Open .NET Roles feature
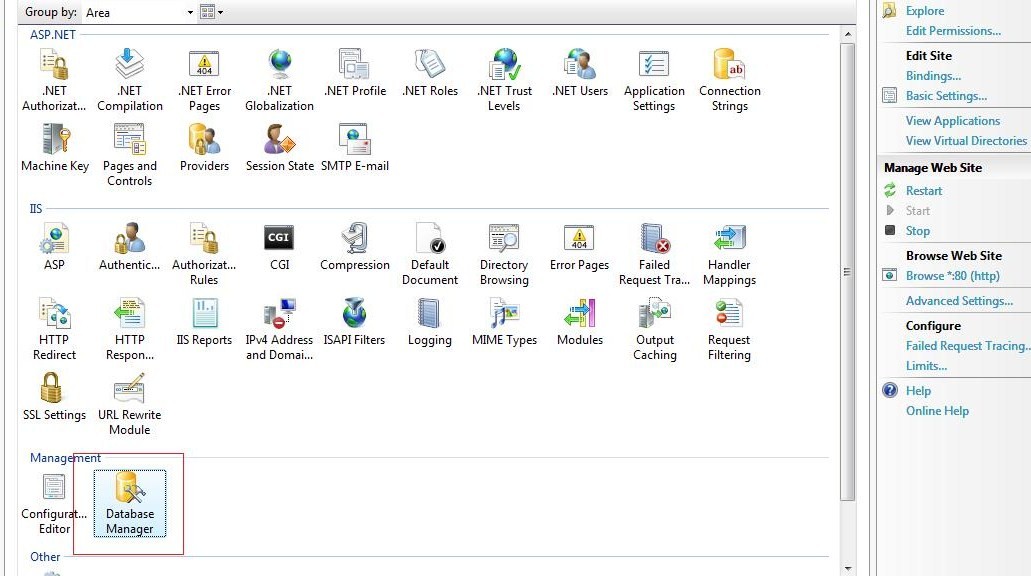The width and height of the screenshot is (1031, 576). pos(430,73)
